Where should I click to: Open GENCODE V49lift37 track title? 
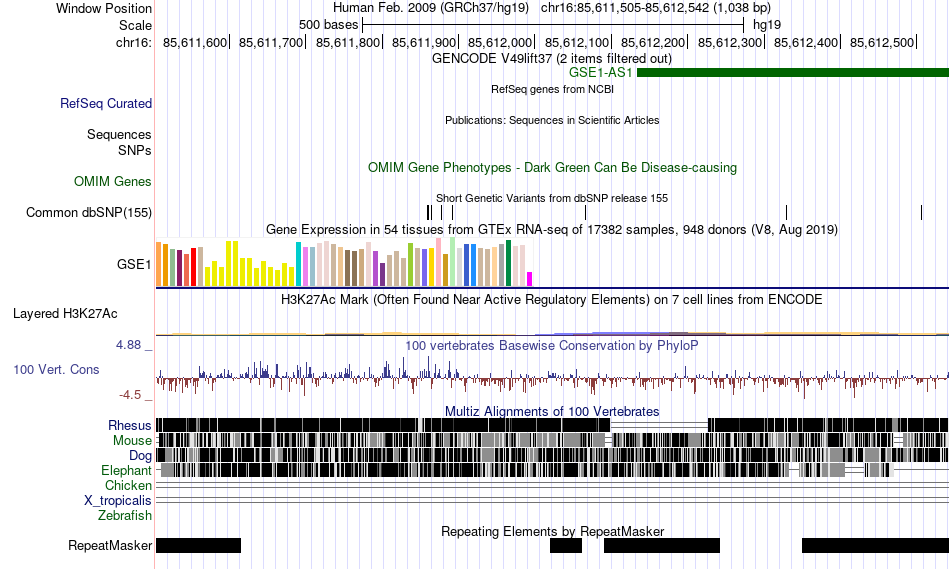pyautogui.click(x=551, y=58)
